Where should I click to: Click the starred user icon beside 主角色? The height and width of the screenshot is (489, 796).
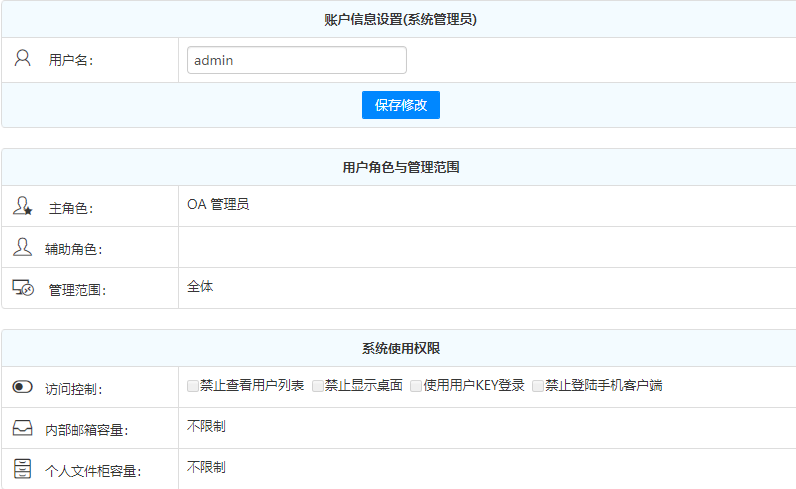(23, 206)
